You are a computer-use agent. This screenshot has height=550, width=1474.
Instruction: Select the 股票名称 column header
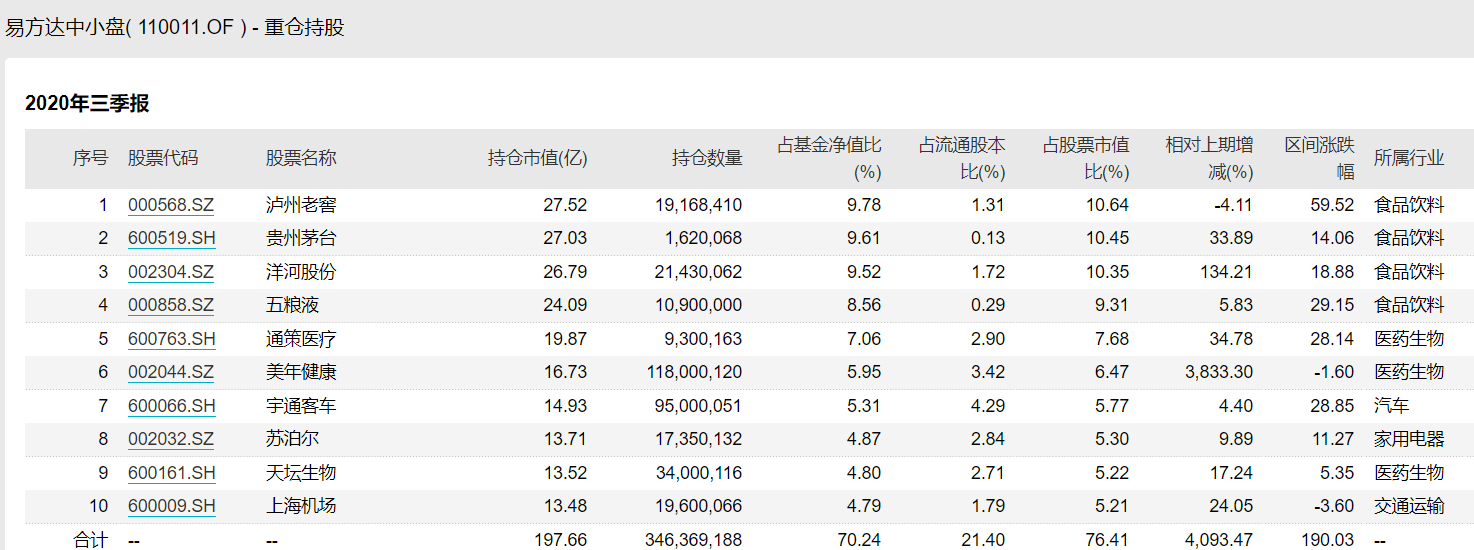[x=301, y=158]
